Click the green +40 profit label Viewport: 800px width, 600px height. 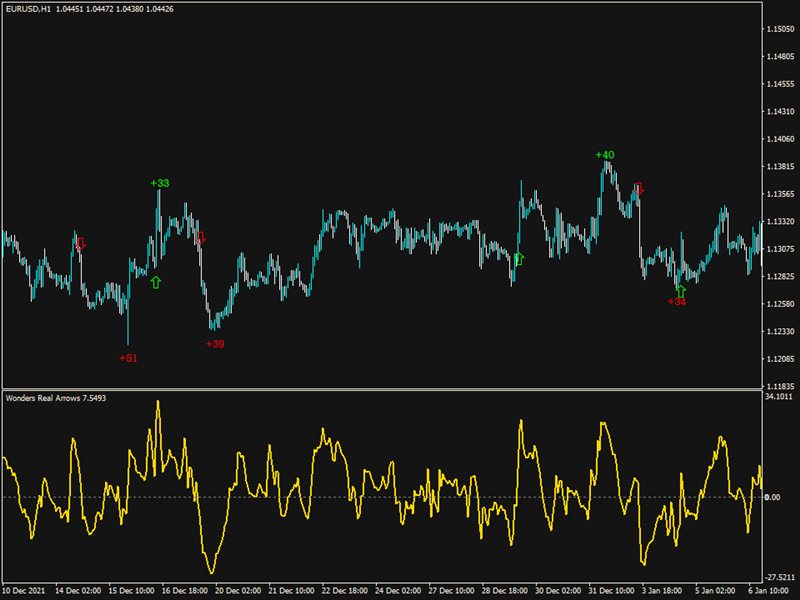[605, 155]
